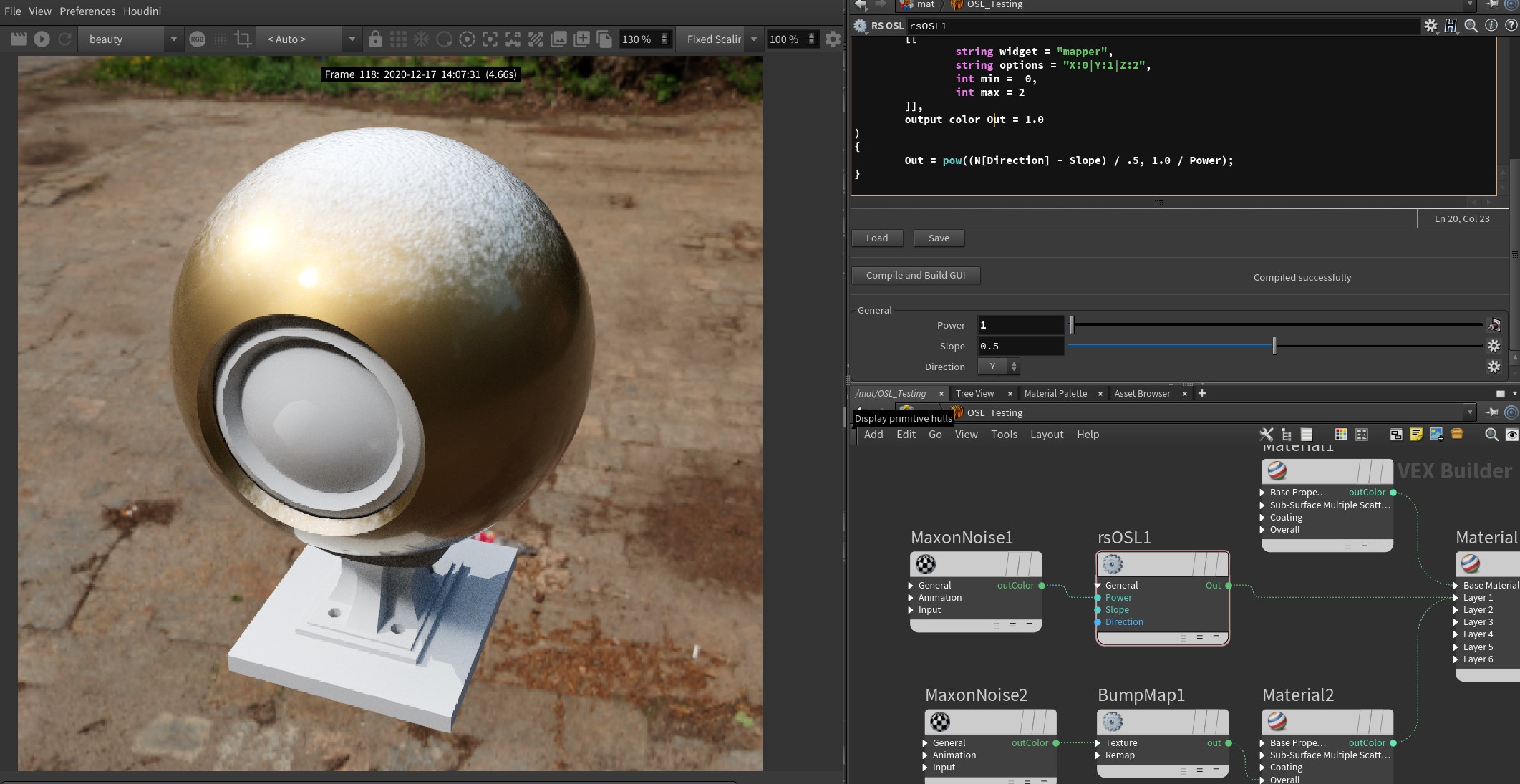This screenshot has width=1520, height=784.
Task: Open the Preferences menu
Action: (87, 11)
